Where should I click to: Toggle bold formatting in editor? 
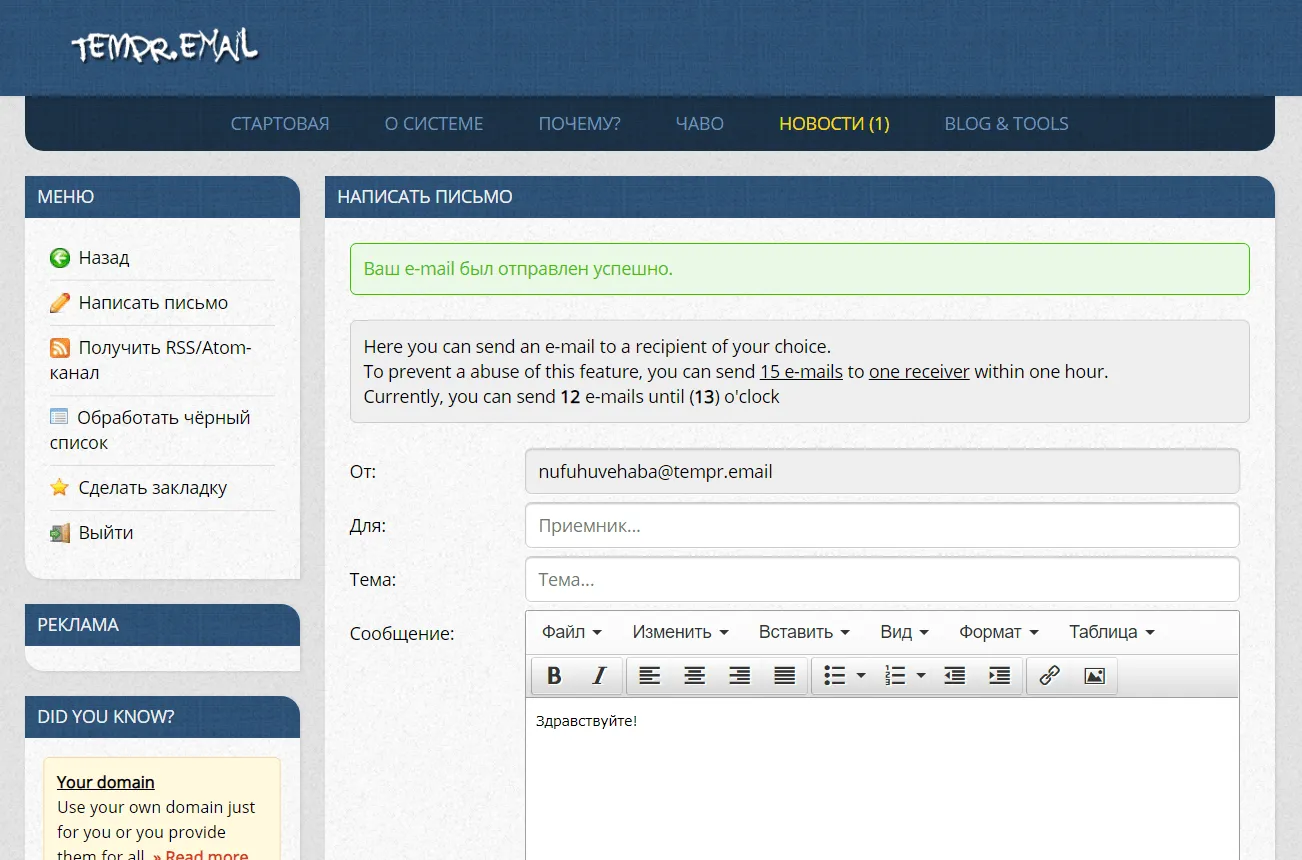click(554, 676)
